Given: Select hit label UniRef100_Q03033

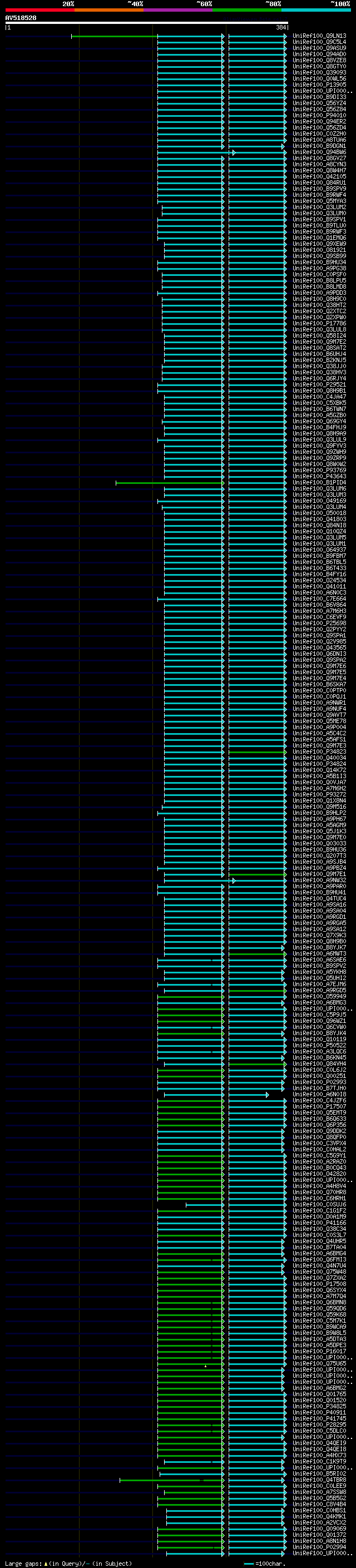Looking at the screenshot, I should click(319, 844).
